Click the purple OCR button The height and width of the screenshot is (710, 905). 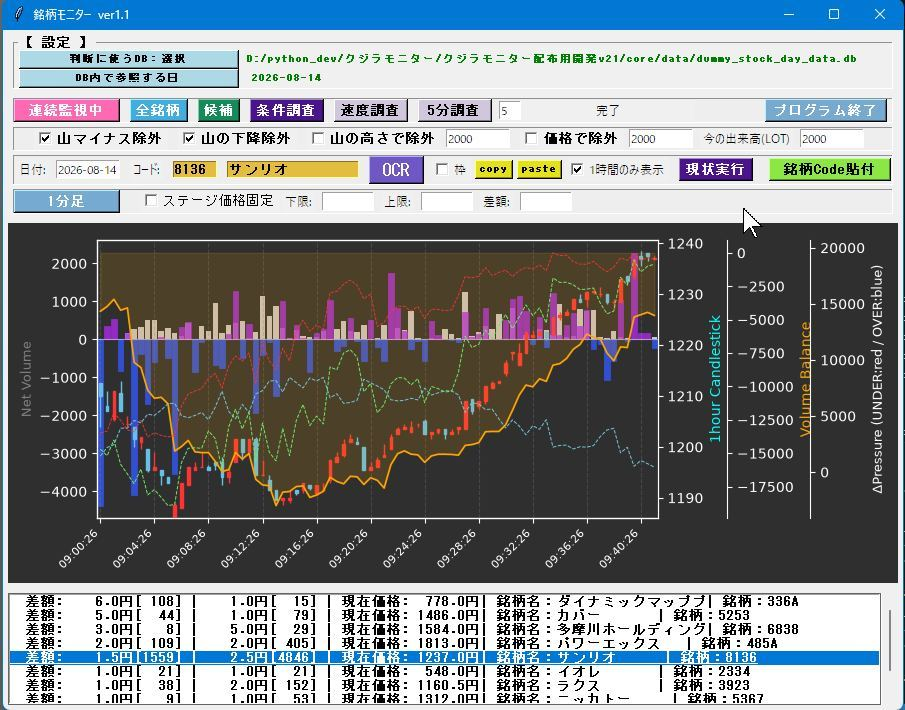click(396, 170)
